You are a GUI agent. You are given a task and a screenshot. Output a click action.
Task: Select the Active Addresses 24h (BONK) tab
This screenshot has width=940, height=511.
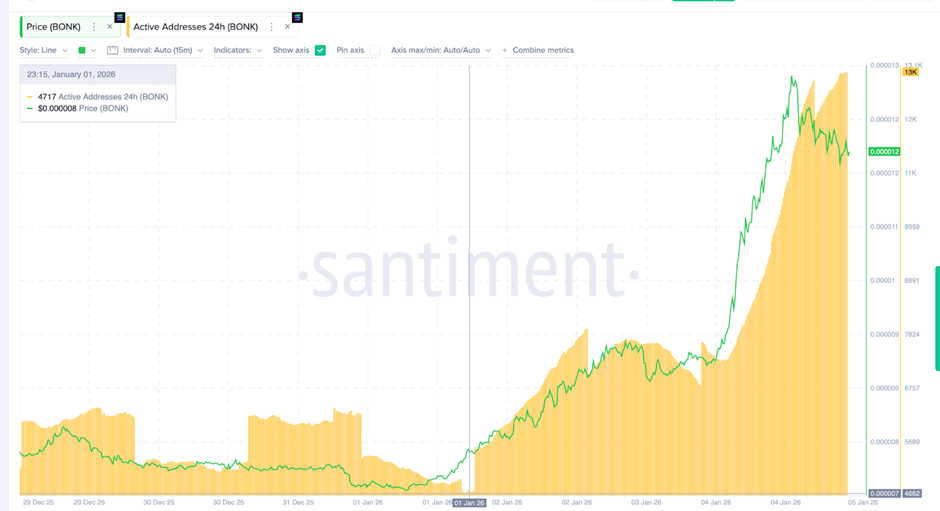pyautogui.click(x=195, y=27)
